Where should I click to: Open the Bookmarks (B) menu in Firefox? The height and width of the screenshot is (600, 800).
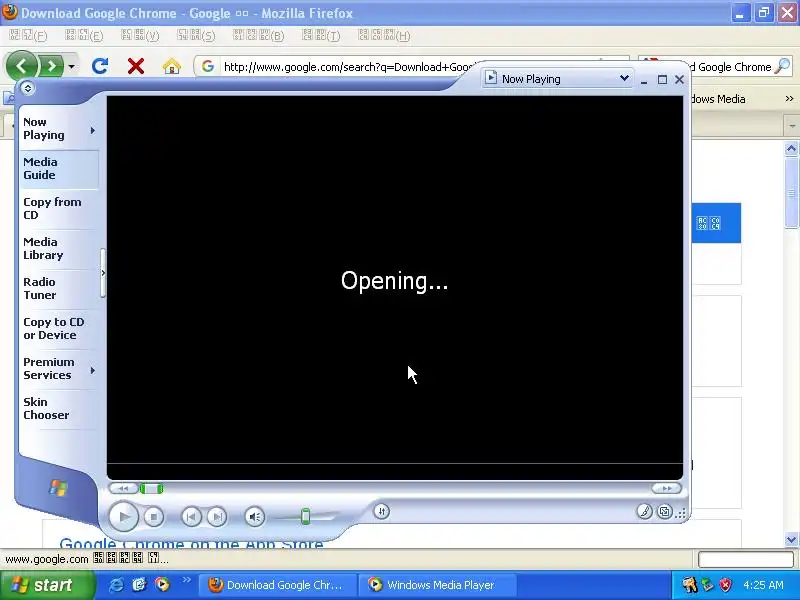tap(259, 35)
